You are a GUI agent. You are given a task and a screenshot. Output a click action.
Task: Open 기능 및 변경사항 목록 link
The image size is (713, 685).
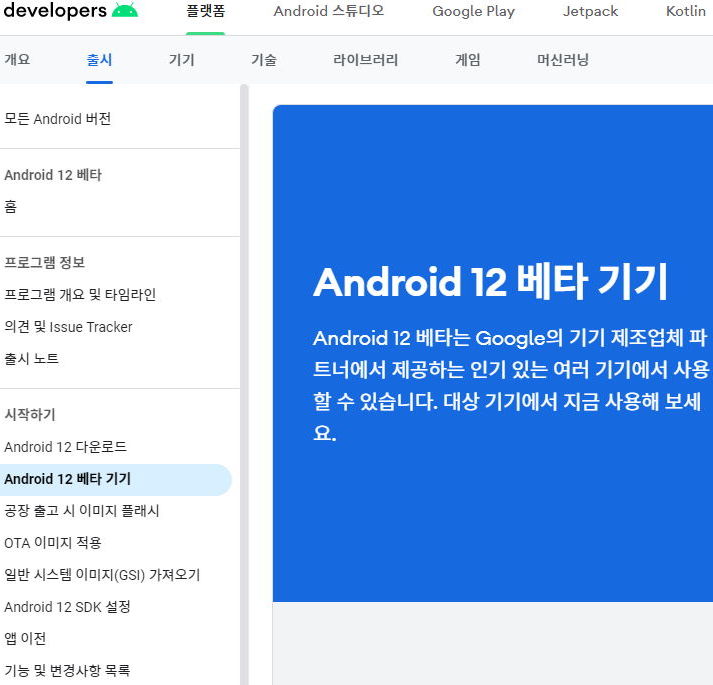click(x=67, y=670)
